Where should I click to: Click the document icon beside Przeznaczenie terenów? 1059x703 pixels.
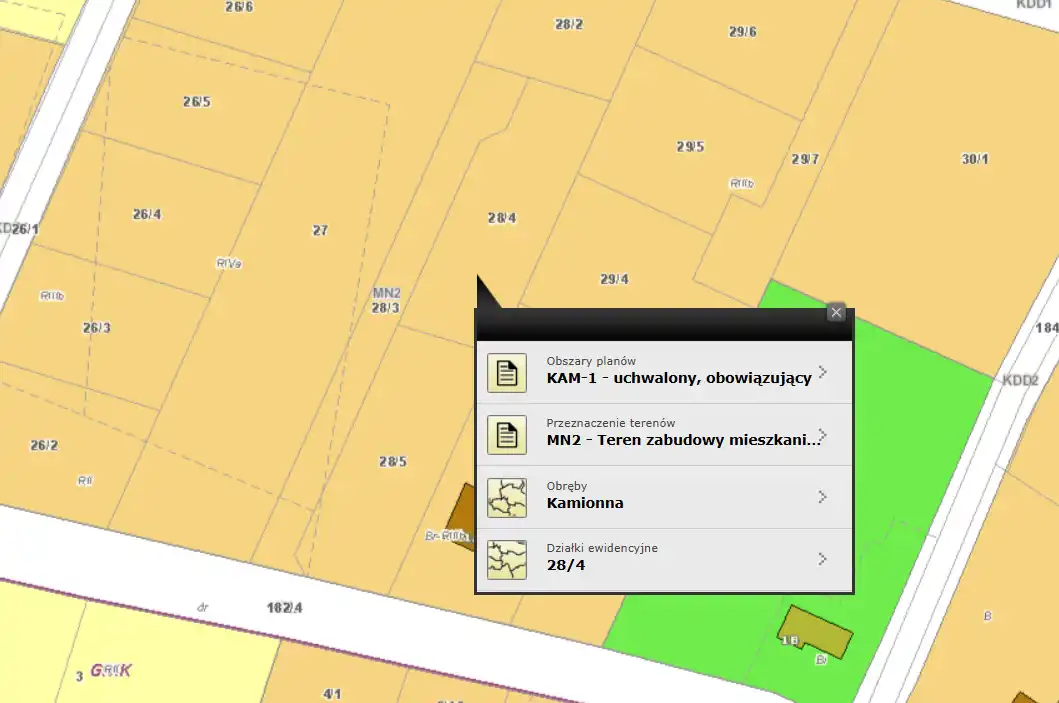tap(507, 435)
